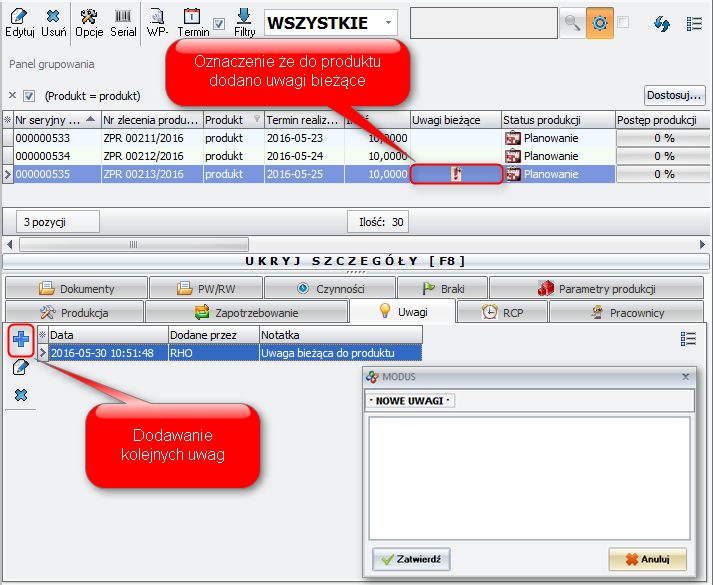The width and height of the screenshot is (713, 585).
Task: Click the progress bar for 000000534
Action: coord(663,156)
